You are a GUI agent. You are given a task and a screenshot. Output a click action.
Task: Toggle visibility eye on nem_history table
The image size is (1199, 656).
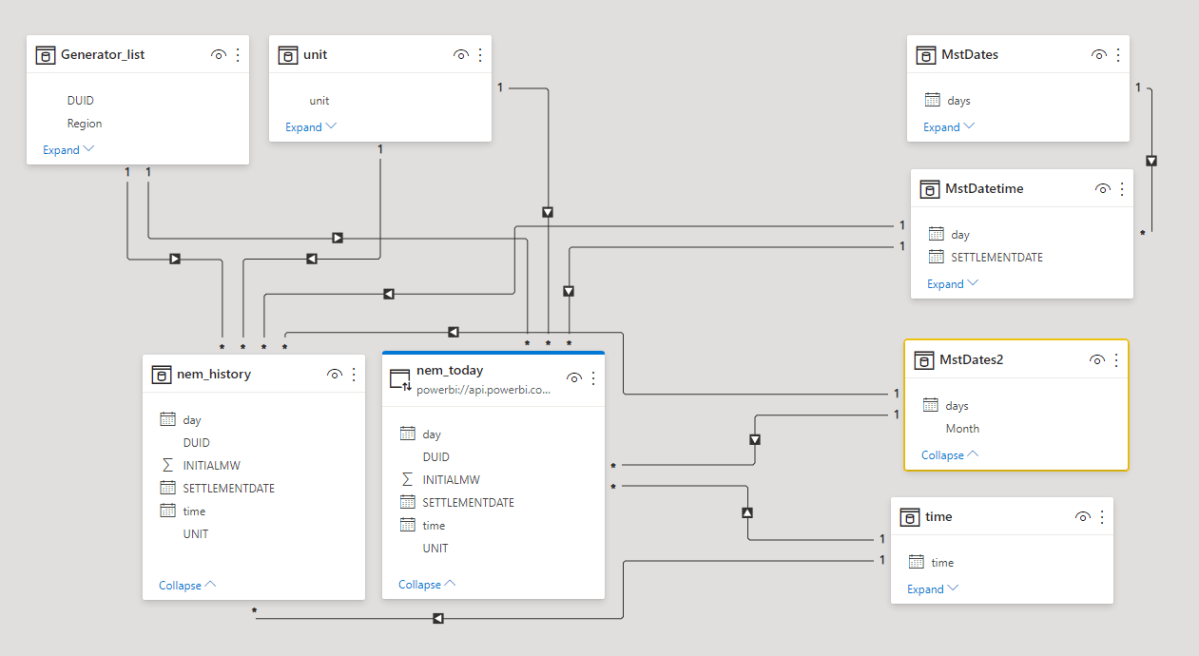click(x=334, y=374)
